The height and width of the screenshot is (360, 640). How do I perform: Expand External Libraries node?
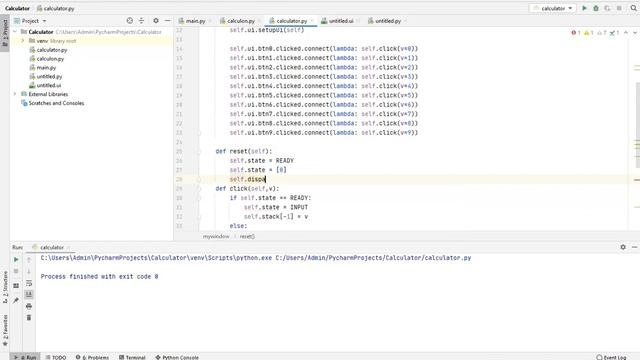(x=15, y=94)
